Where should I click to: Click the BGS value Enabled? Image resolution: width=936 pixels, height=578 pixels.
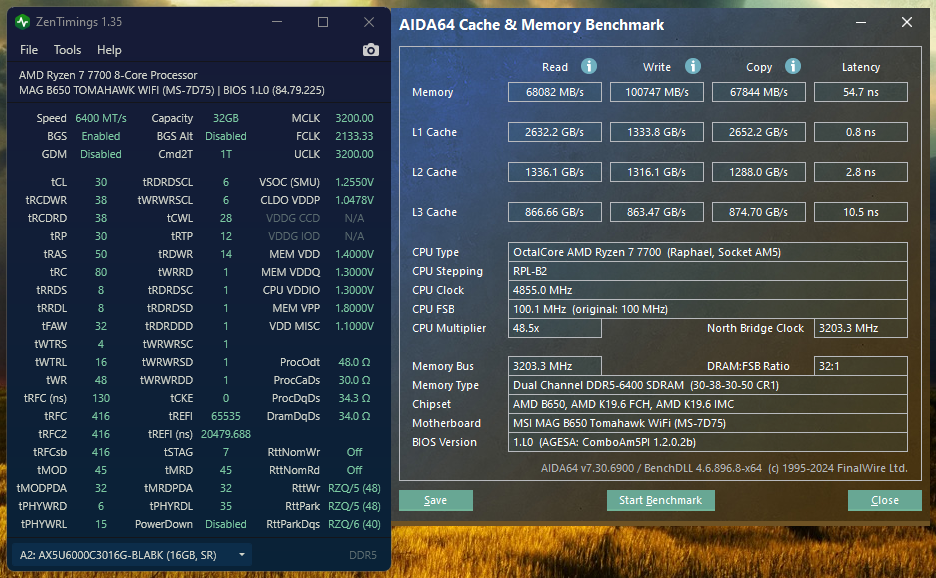pyautogui.click(x=101, y=136)
